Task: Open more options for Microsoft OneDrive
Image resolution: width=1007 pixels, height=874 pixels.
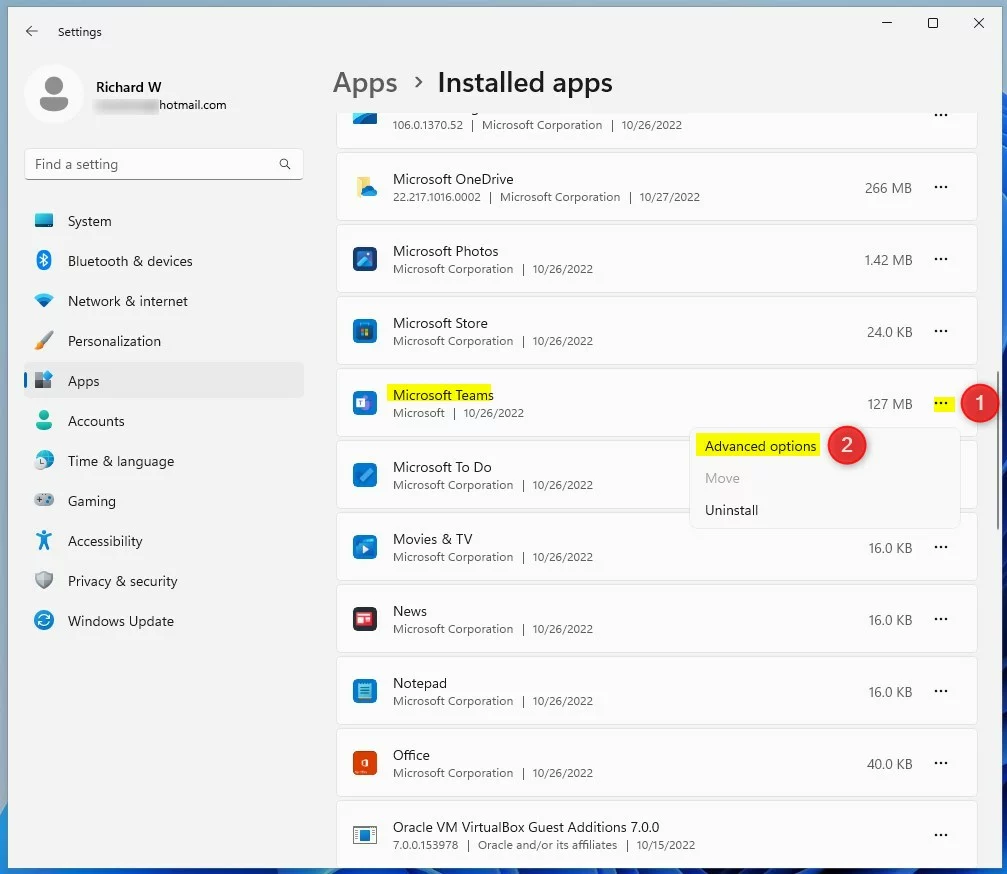Action: coord(940,187)
